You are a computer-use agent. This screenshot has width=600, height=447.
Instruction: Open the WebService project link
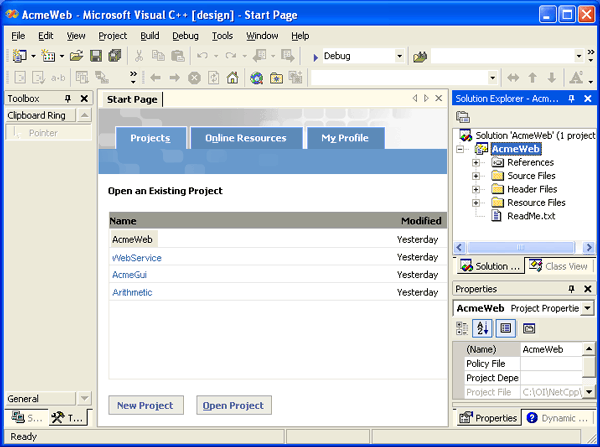137,258
